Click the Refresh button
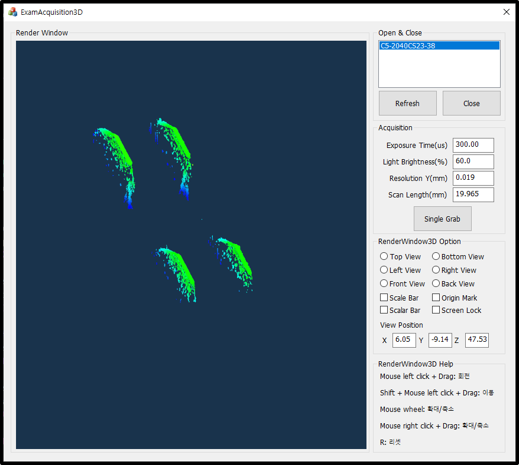The width and height of the screenshot is (519, 465). 408,103
